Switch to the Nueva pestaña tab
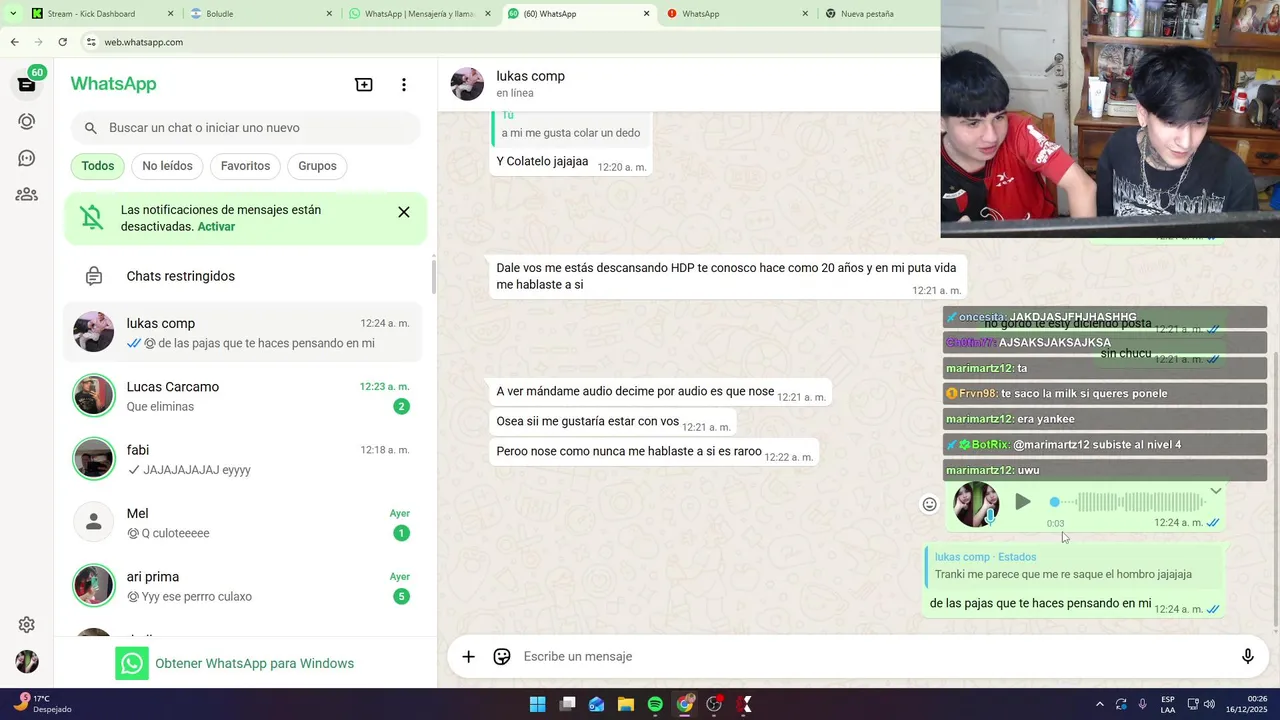The width and height of the screenshot is (1280, 720). tap(880, 14)
